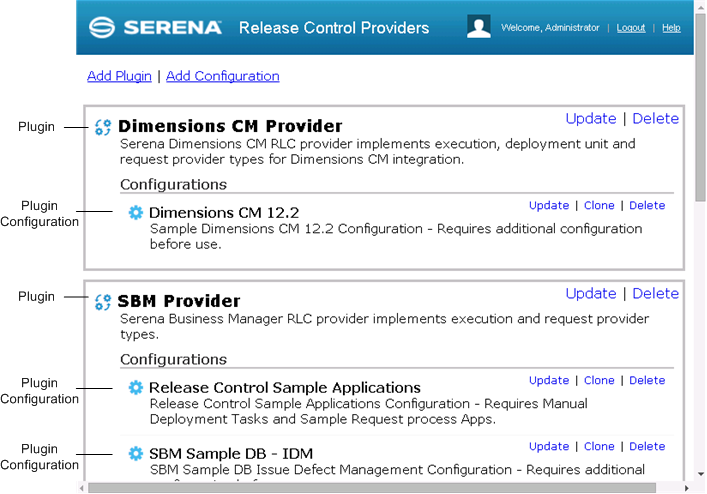Open the Help link

click(x=671, y=27)
